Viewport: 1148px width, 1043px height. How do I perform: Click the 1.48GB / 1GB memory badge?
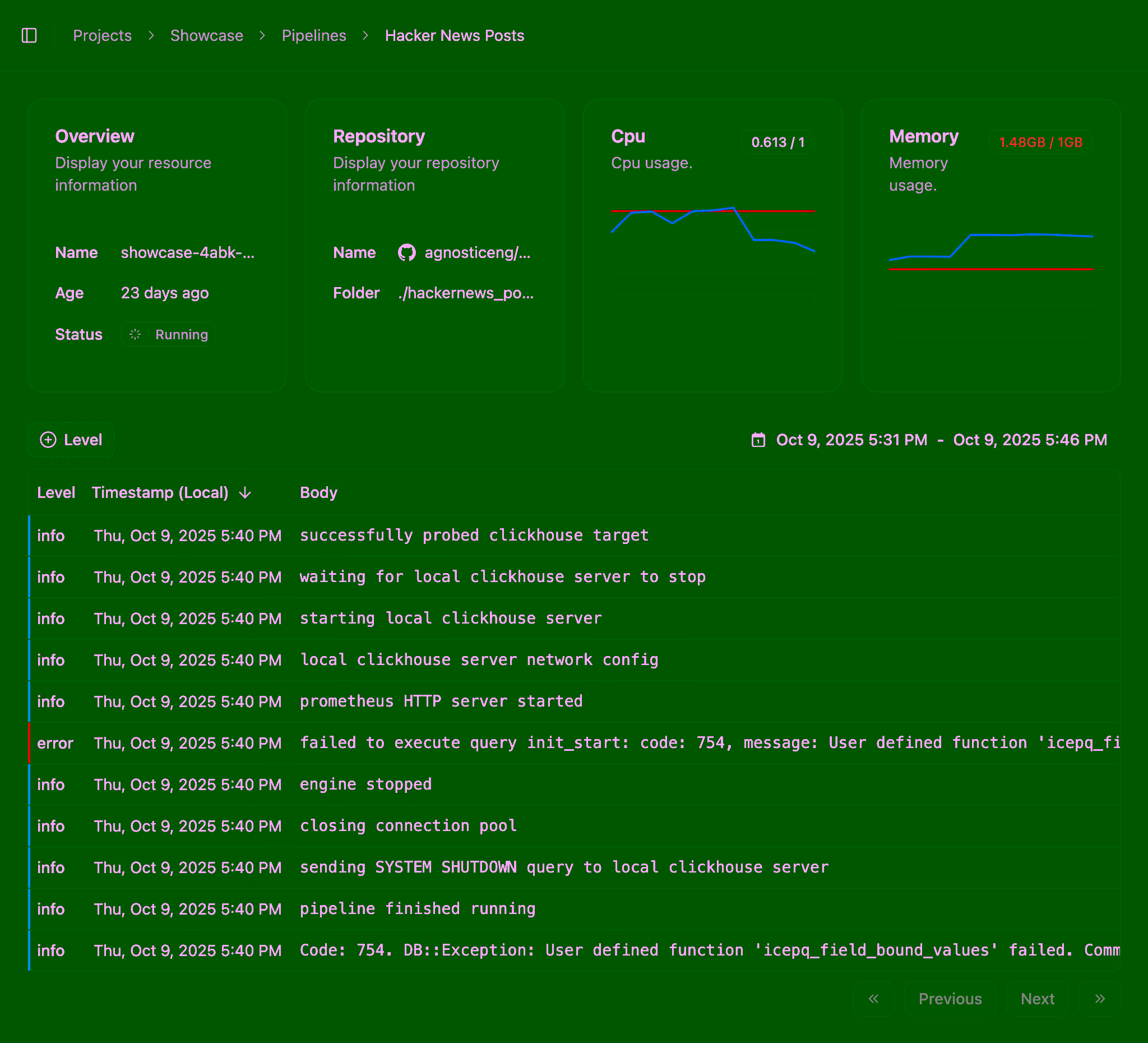click(x=1040, y=142)
